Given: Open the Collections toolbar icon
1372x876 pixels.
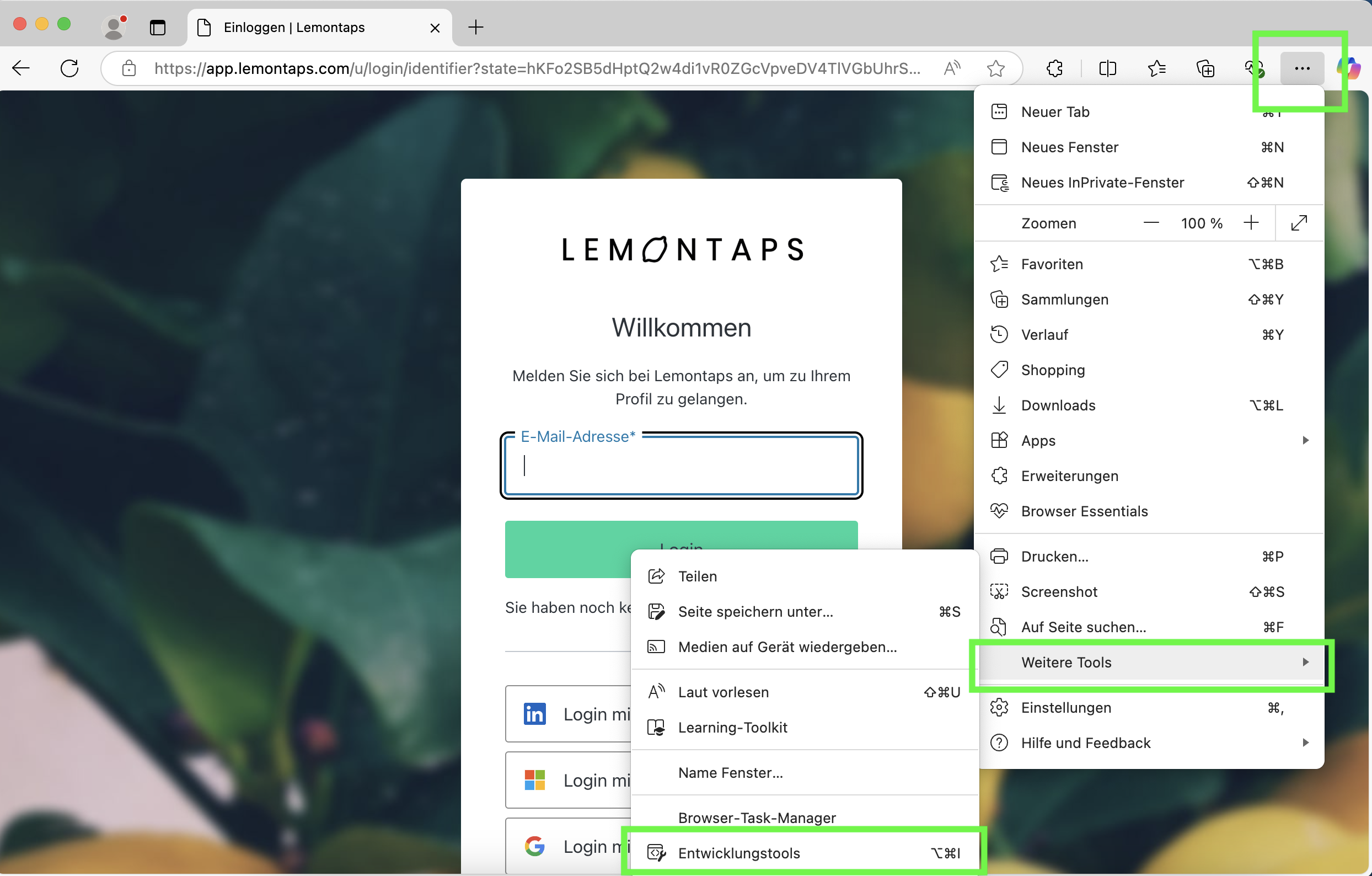Looking at the screenshot, I should click(1205, 68).
